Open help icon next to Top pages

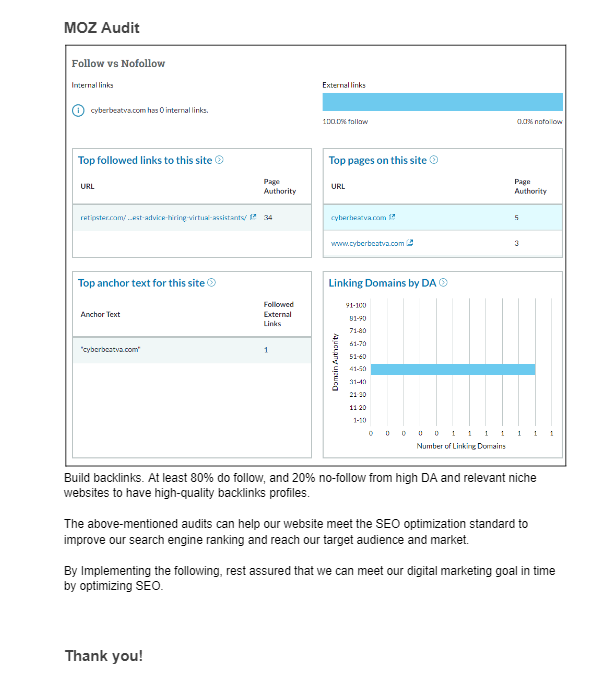[x=434, y=160]
